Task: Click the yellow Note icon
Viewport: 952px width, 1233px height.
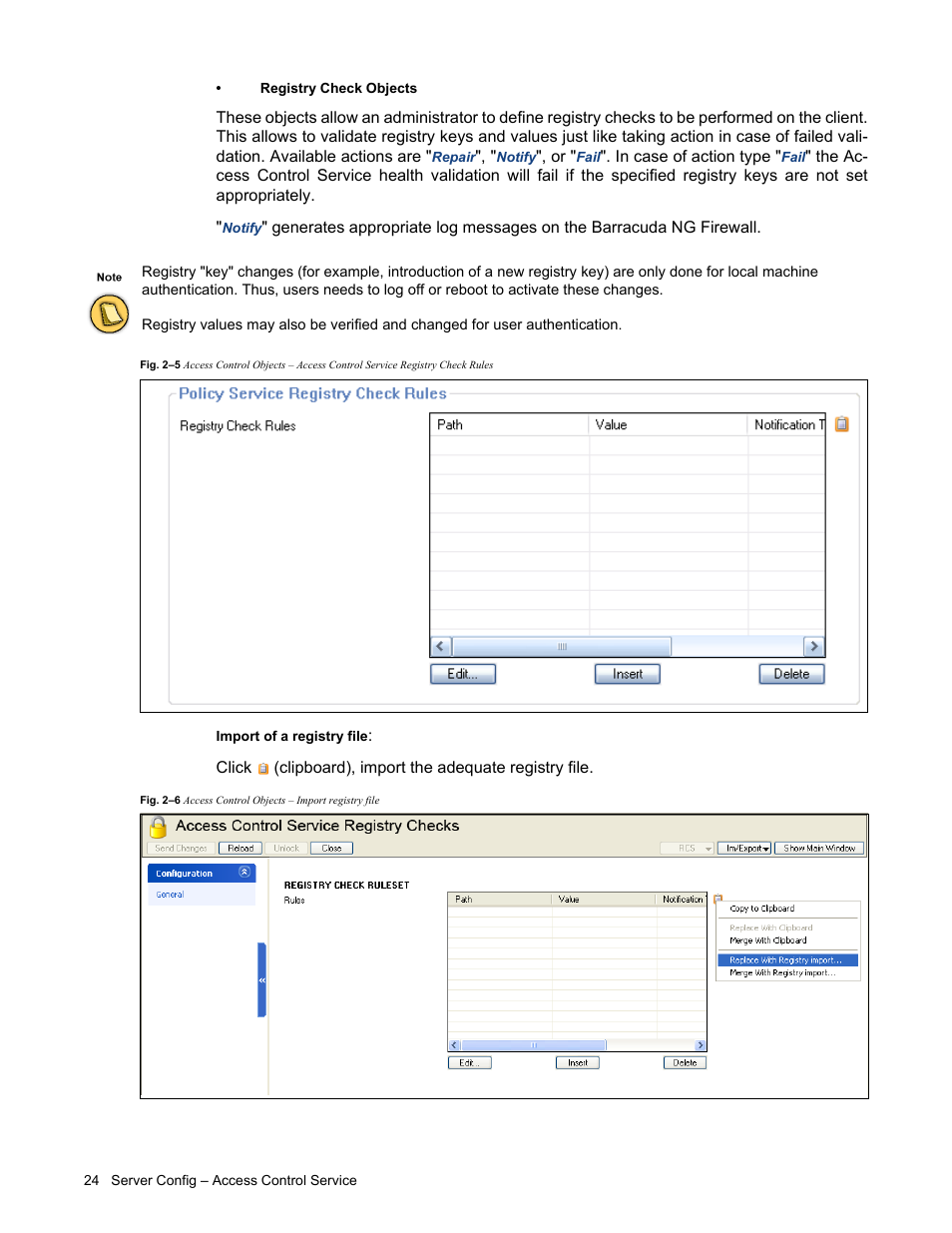Action: tap(110, 313)
